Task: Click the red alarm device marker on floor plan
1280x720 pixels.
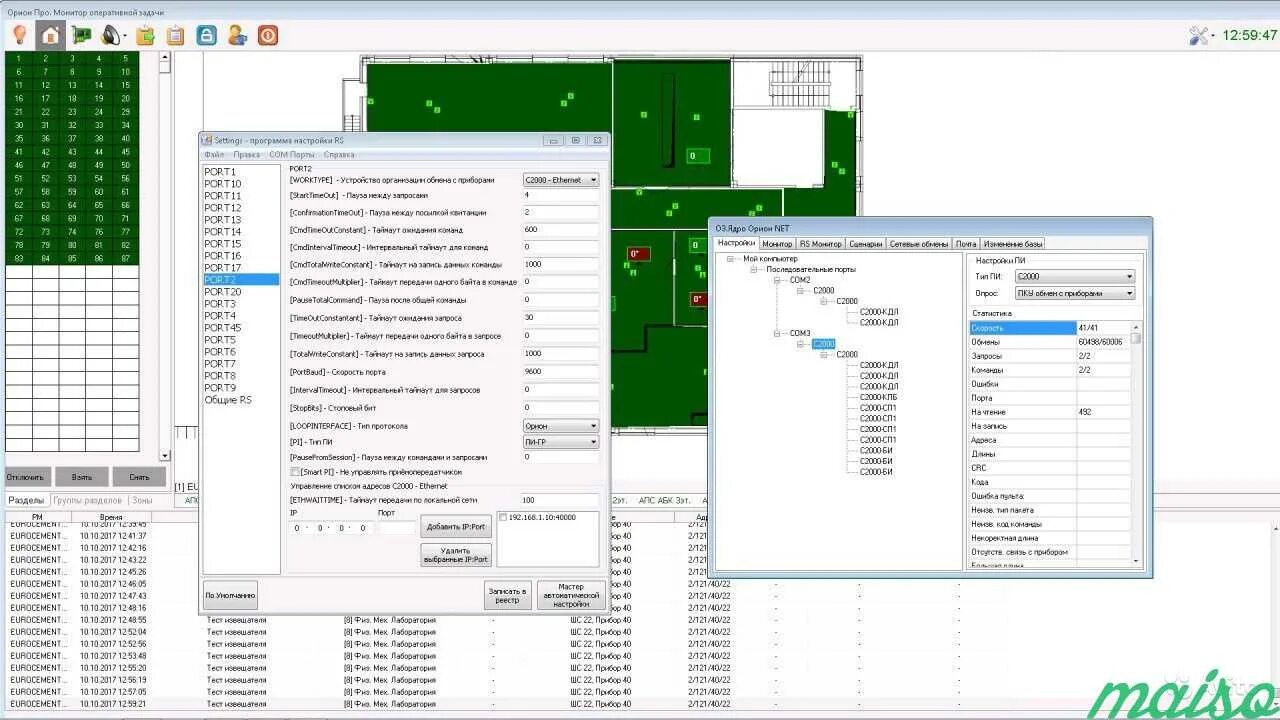Action: [x=639, y=254]
